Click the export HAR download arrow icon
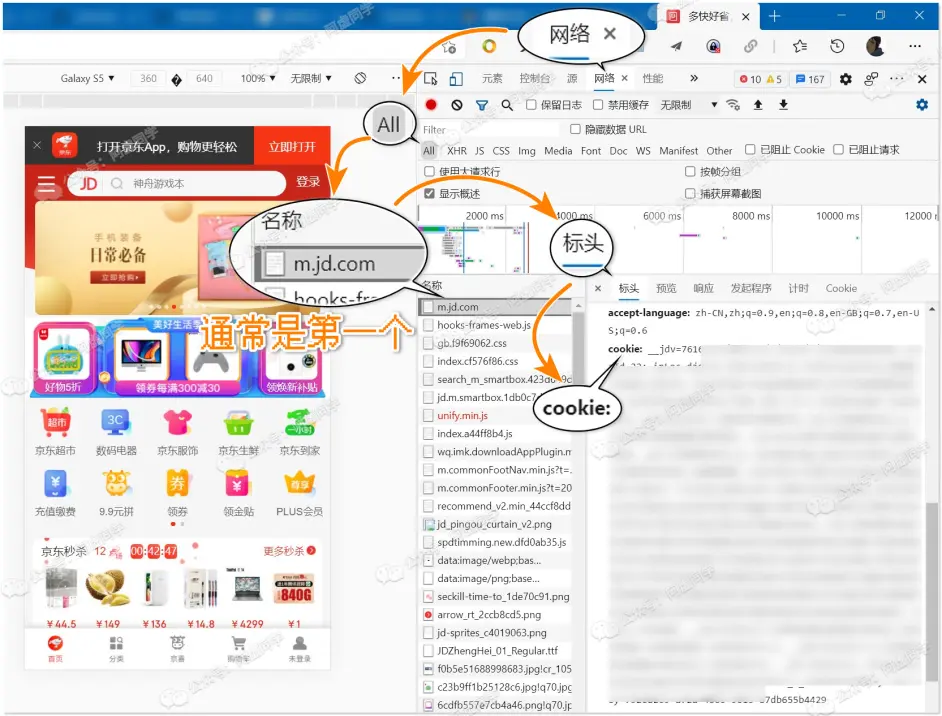The width and height of the screenshot is (942, 716). 783,105
